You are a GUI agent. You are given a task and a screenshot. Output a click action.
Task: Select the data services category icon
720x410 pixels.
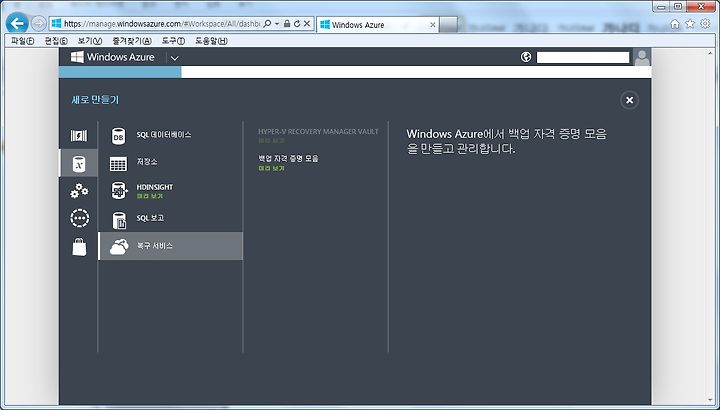pos(79,163)
